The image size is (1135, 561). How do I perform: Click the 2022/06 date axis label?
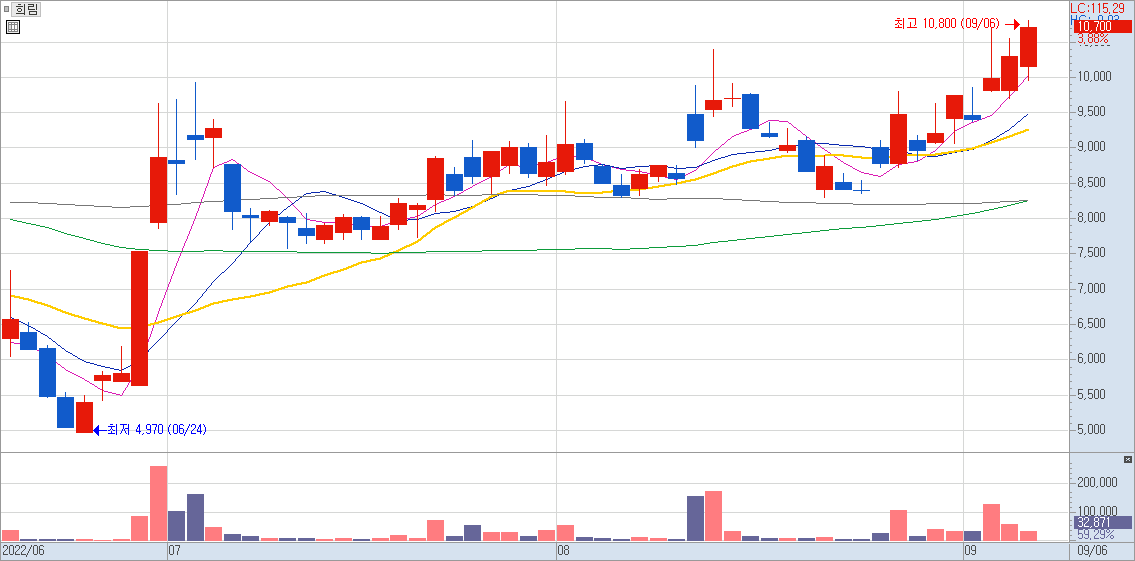pyautogui.click(x=23, y=551)
